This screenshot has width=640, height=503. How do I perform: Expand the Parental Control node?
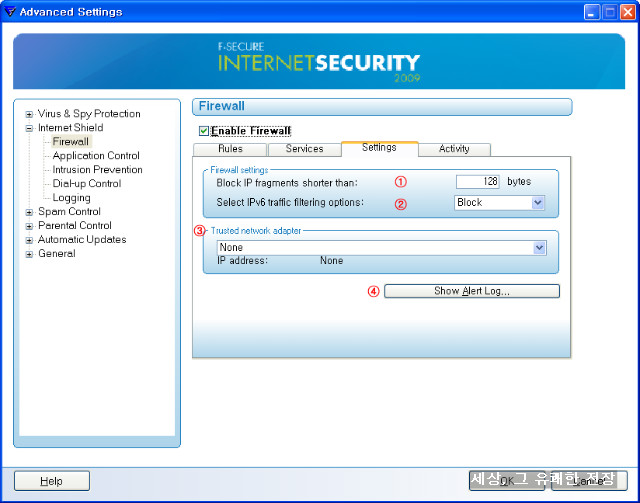pos(29,226)
